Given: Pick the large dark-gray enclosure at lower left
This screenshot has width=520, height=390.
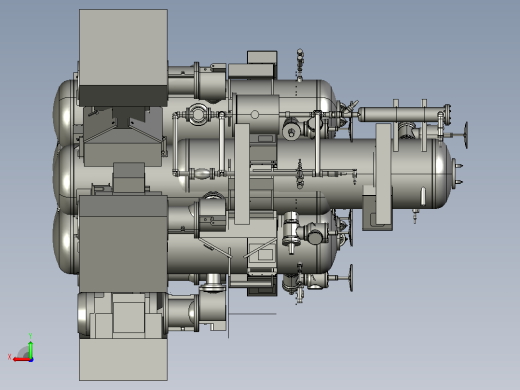Looking at the screenshot, I should click(123, 244).
